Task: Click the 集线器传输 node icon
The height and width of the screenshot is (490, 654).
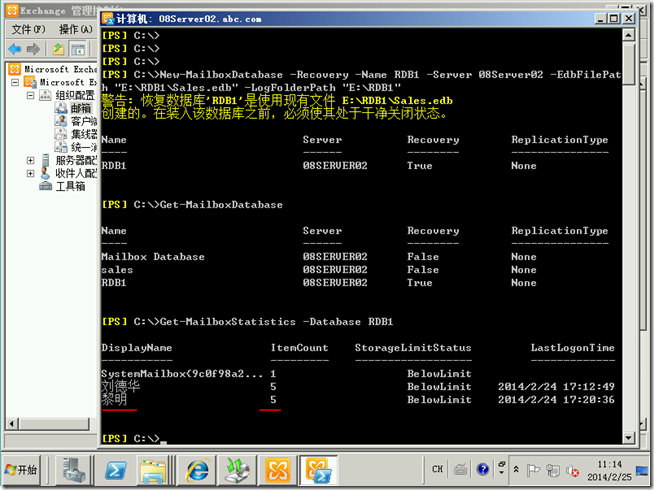Action: (x=61, y=134)
